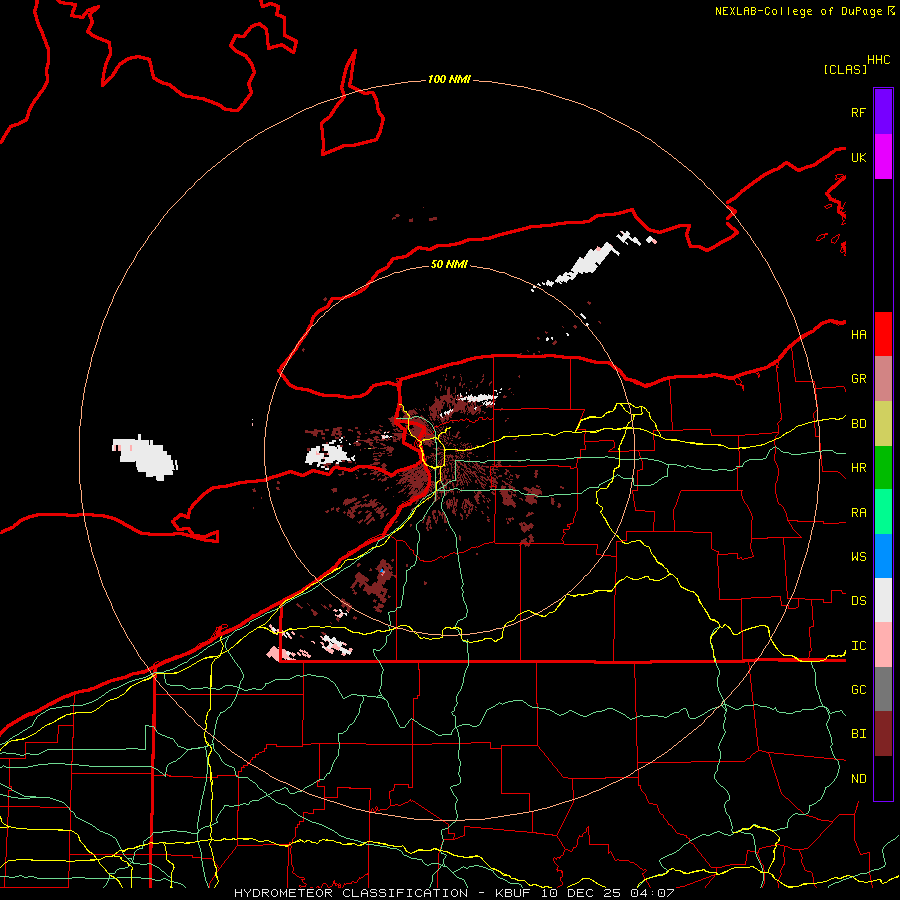Click the BD legend label
900x900 pixels.
[x=858, y=424]
